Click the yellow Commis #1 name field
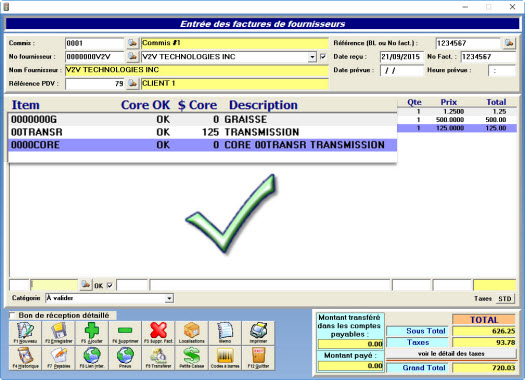Viewport: 525px width, 380px height. [235, 43]
